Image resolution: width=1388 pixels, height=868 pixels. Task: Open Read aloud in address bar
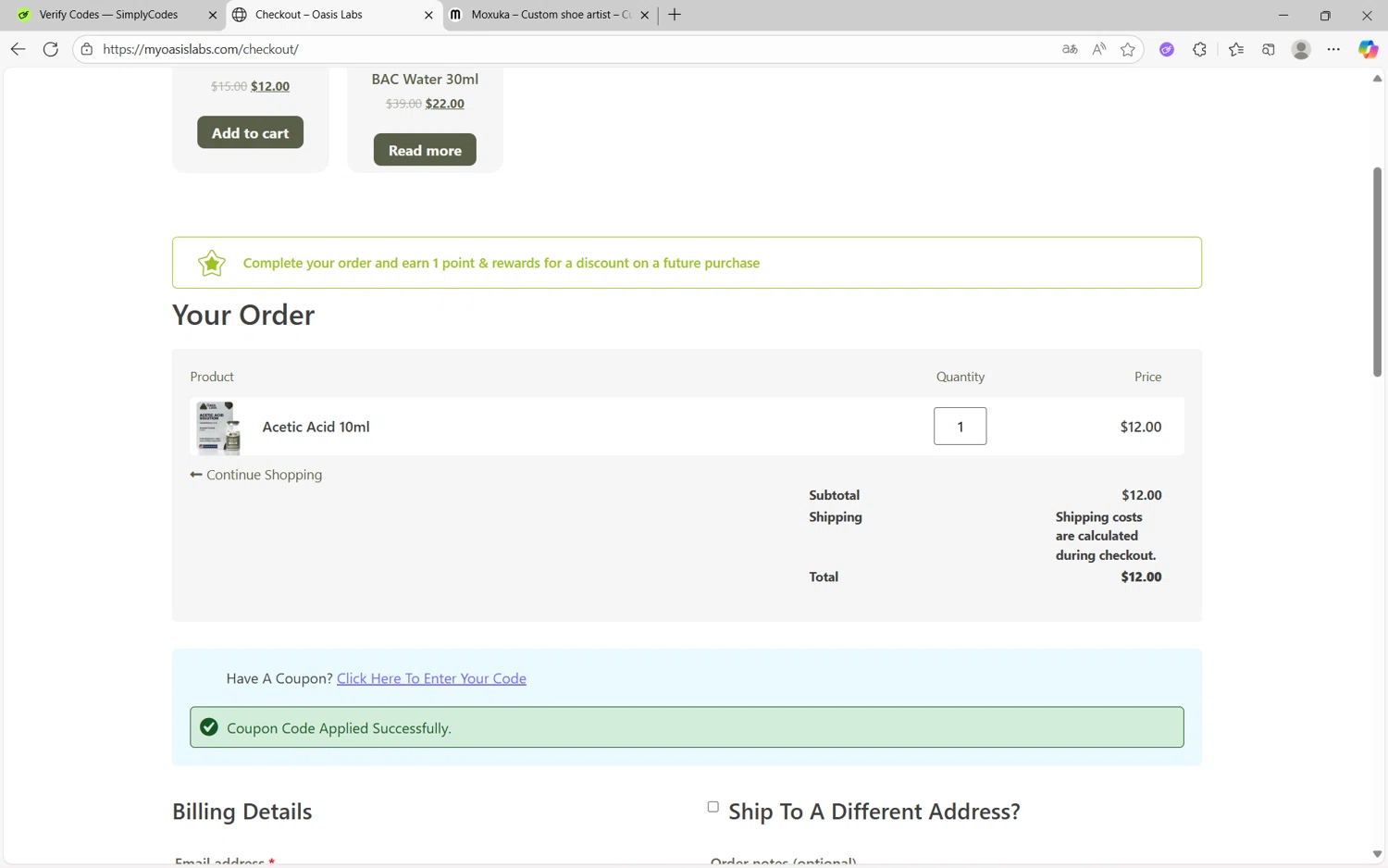click(x=1098, y=49)
